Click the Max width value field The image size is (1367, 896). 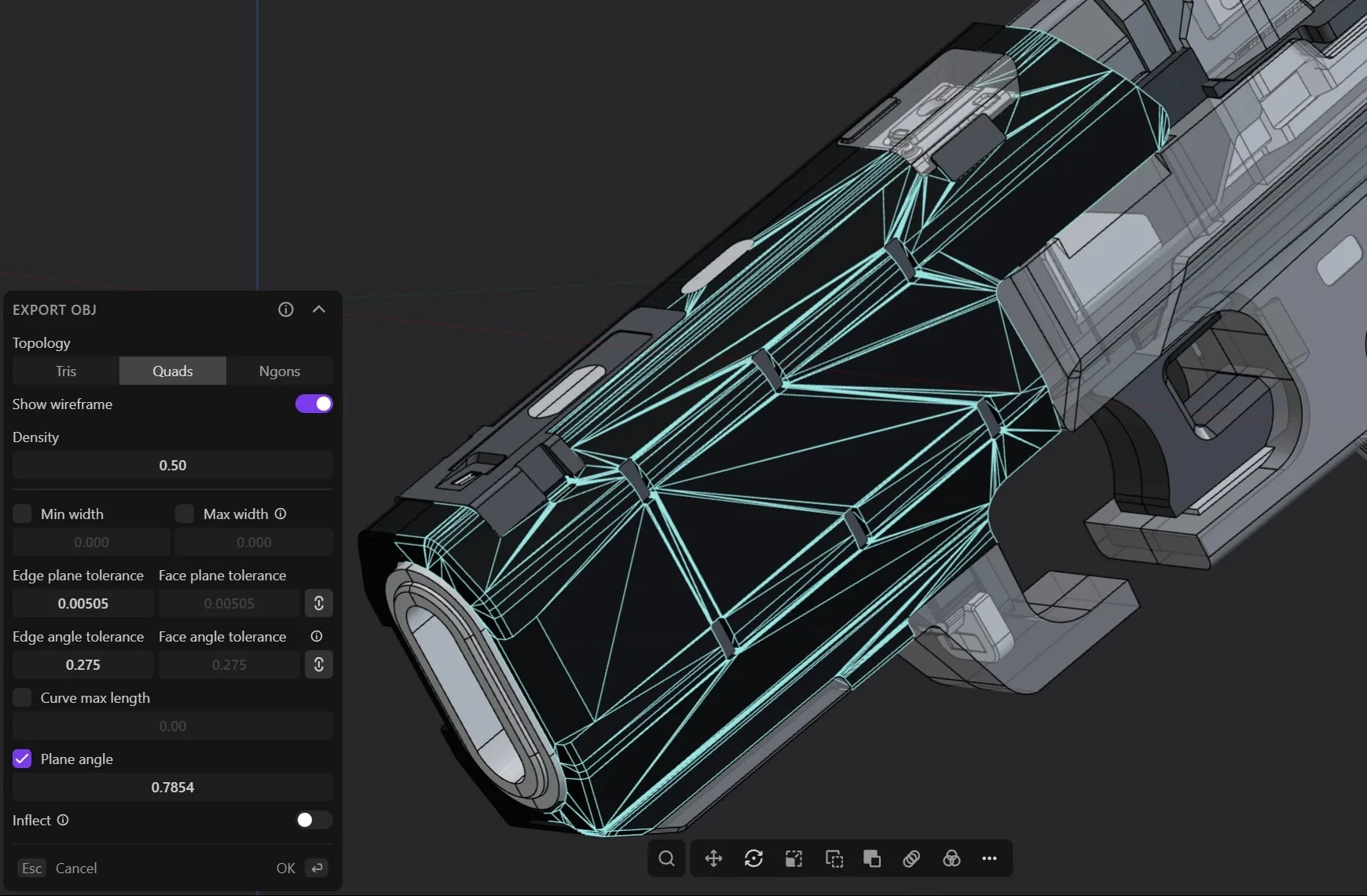click(x=254, y=542)
